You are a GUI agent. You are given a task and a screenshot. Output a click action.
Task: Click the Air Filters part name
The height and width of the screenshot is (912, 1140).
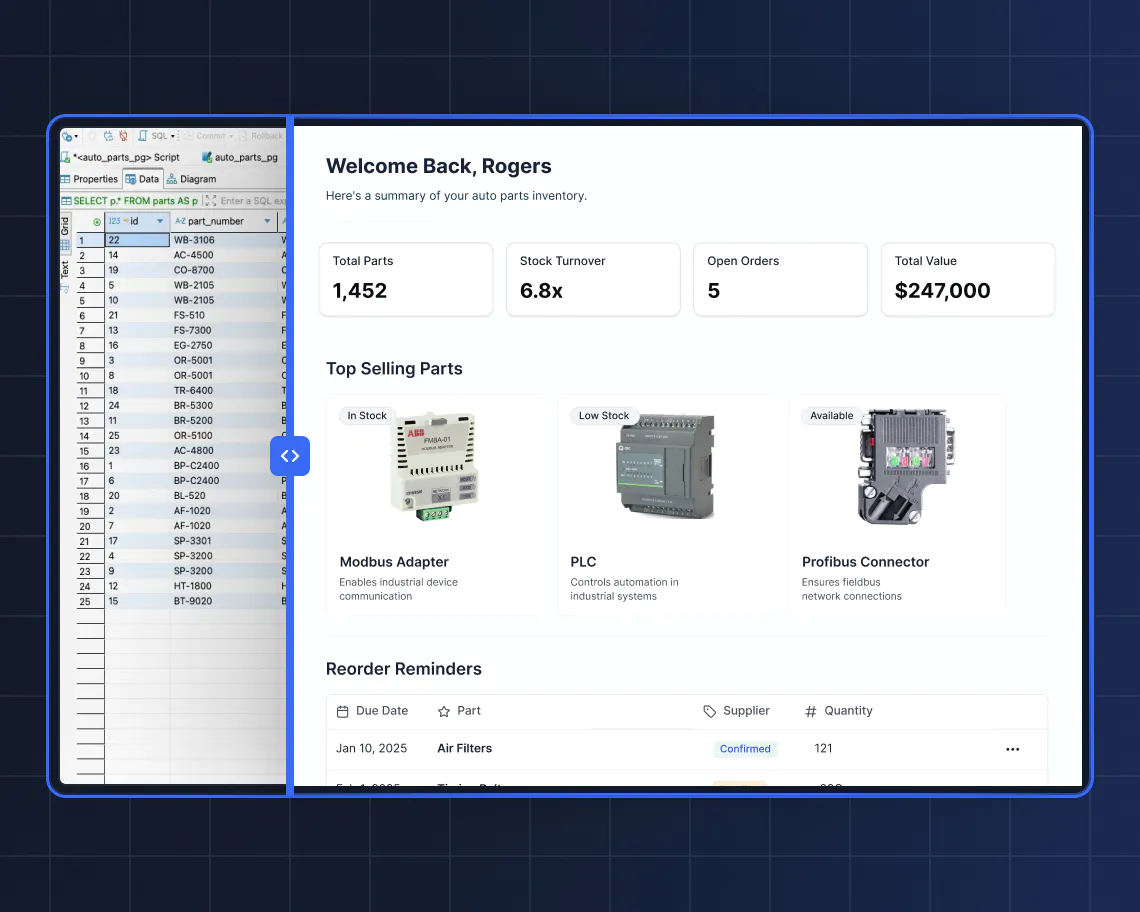tap(465, 748)
